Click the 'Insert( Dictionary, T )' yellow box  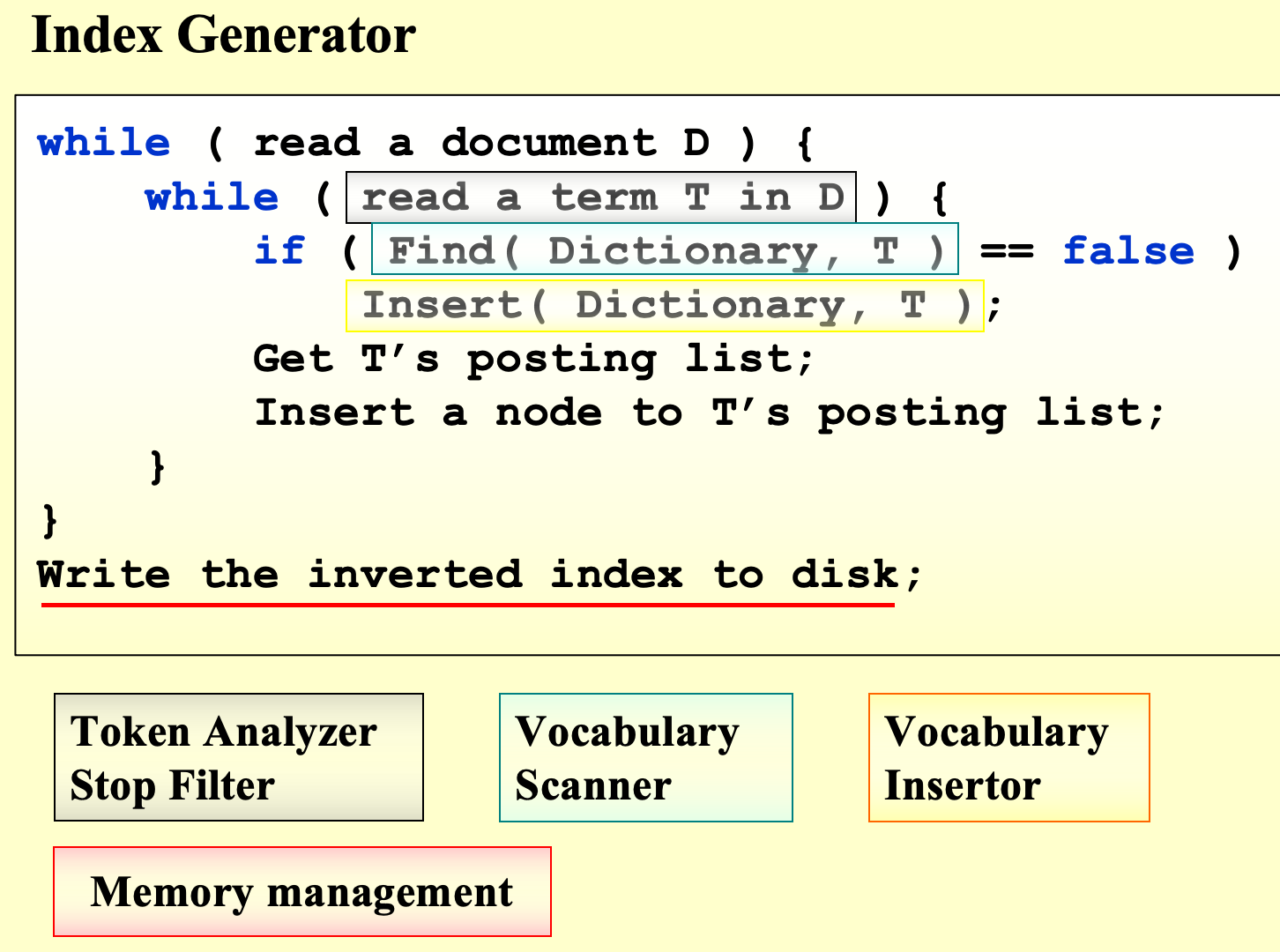[665, 306]
